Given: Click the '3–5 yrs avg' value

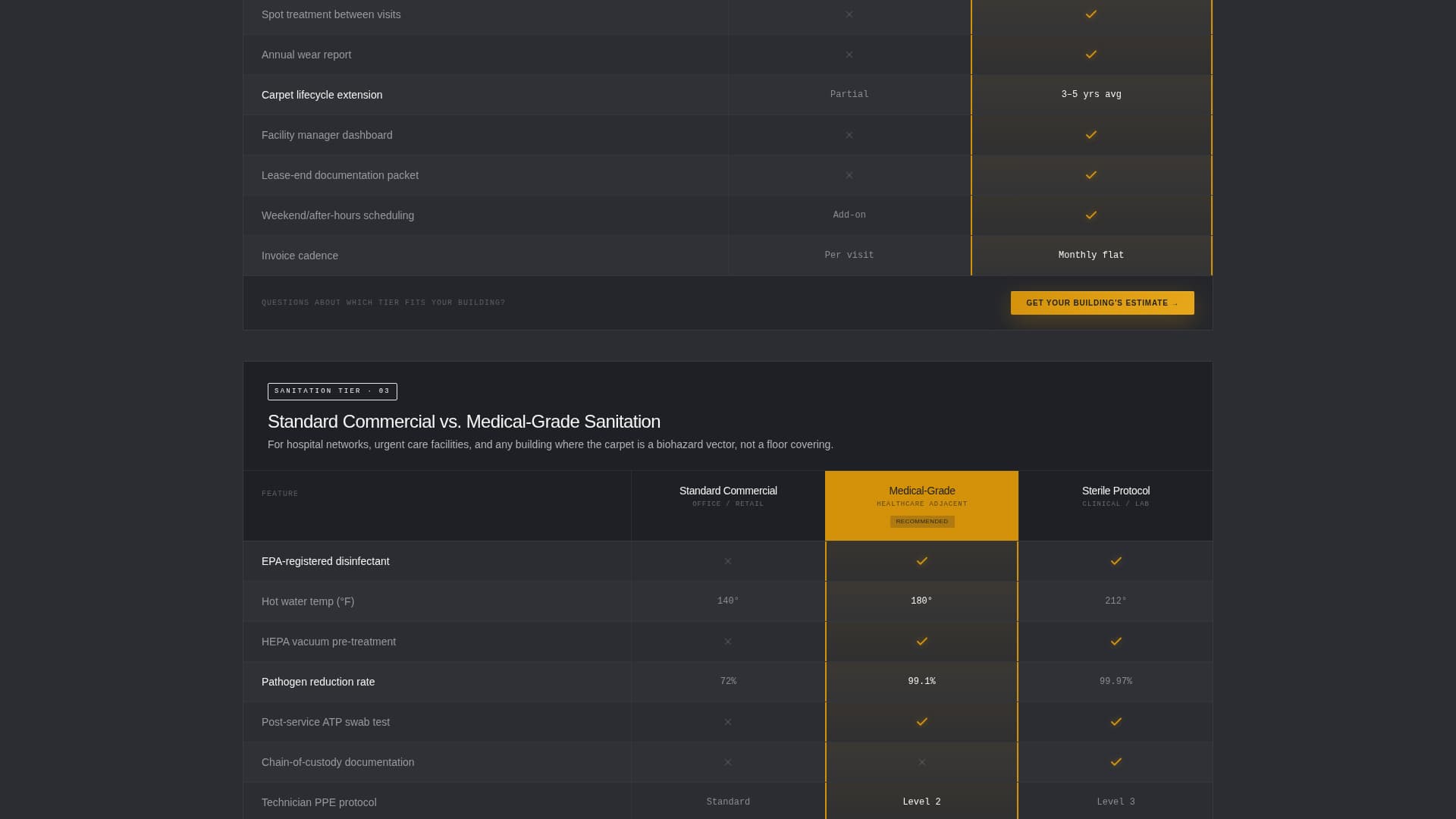Looking at the screenshot, I should [x=1091, y=94].
